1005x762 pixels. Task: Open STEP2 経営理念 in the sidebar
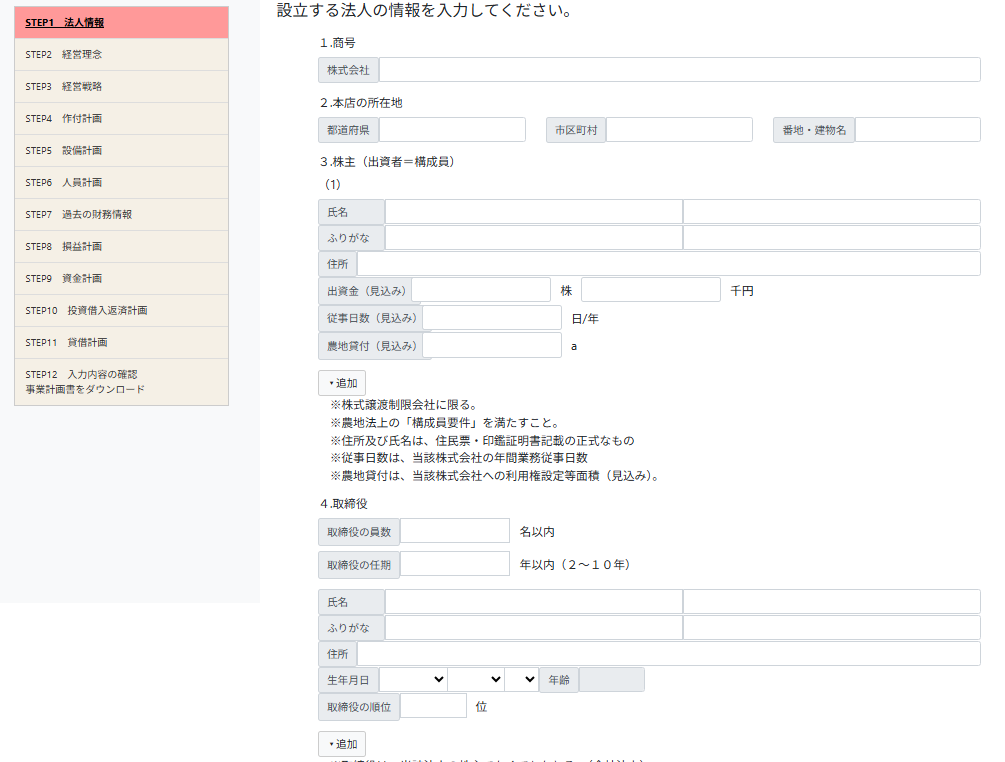point(64,54)
